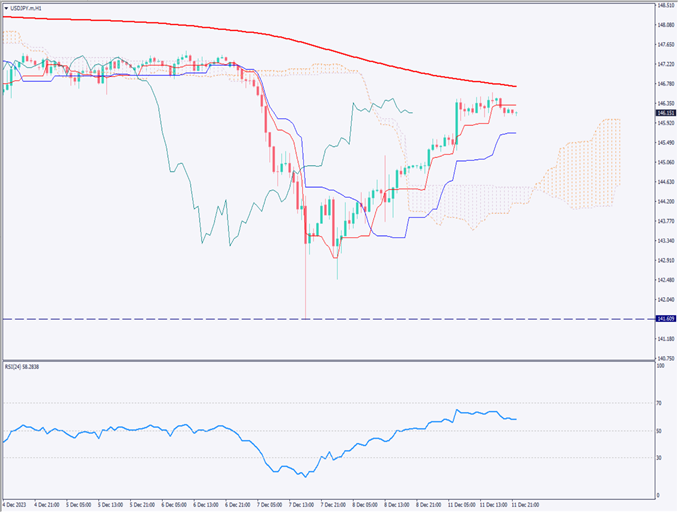This screenshot has width=678, height=512.
Task: Select the current price tag 146.151
Action: (664, 113)
